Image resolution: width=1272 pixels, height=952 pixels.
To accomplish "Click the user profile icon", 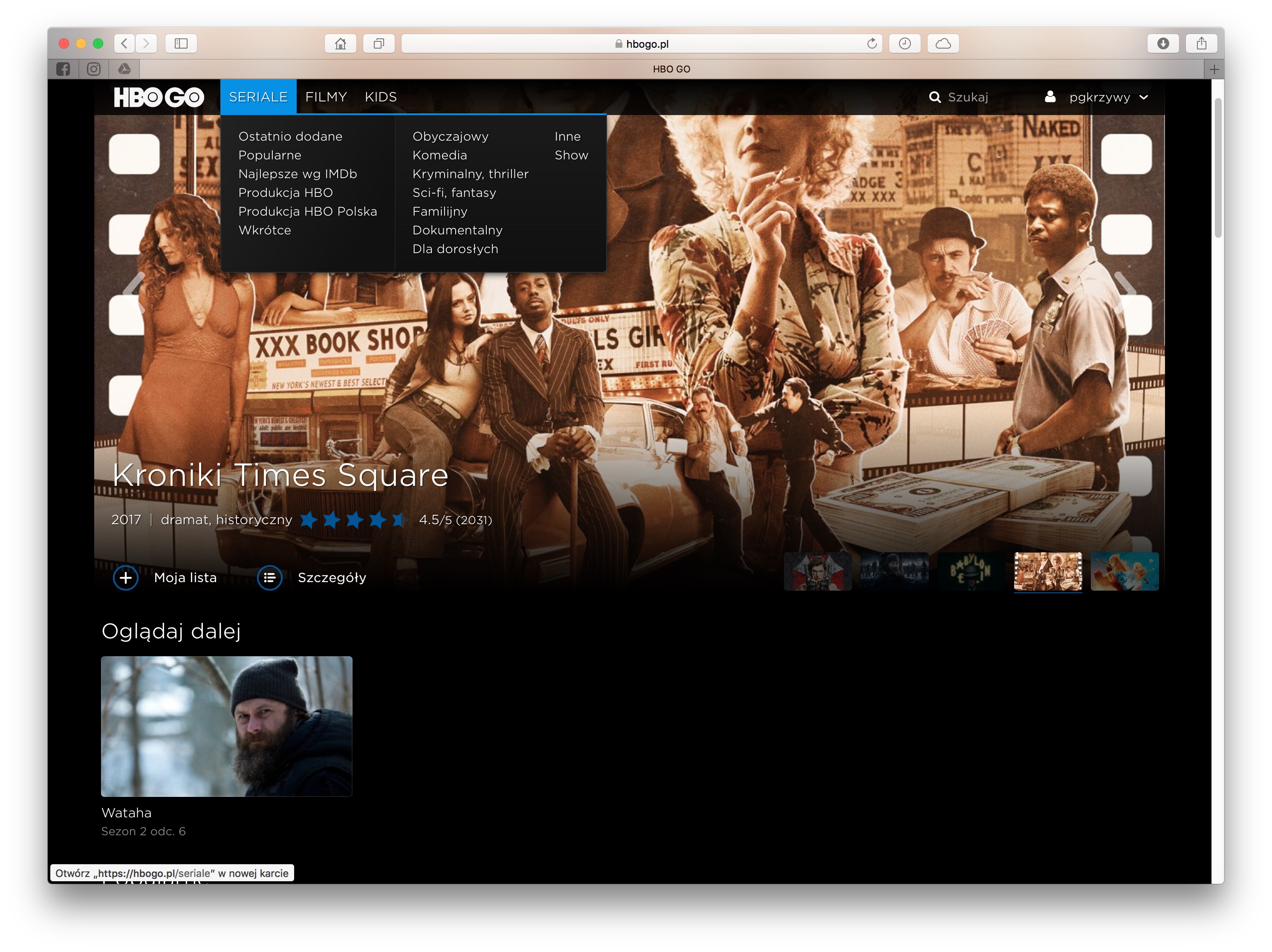I will pos(1050,97).
